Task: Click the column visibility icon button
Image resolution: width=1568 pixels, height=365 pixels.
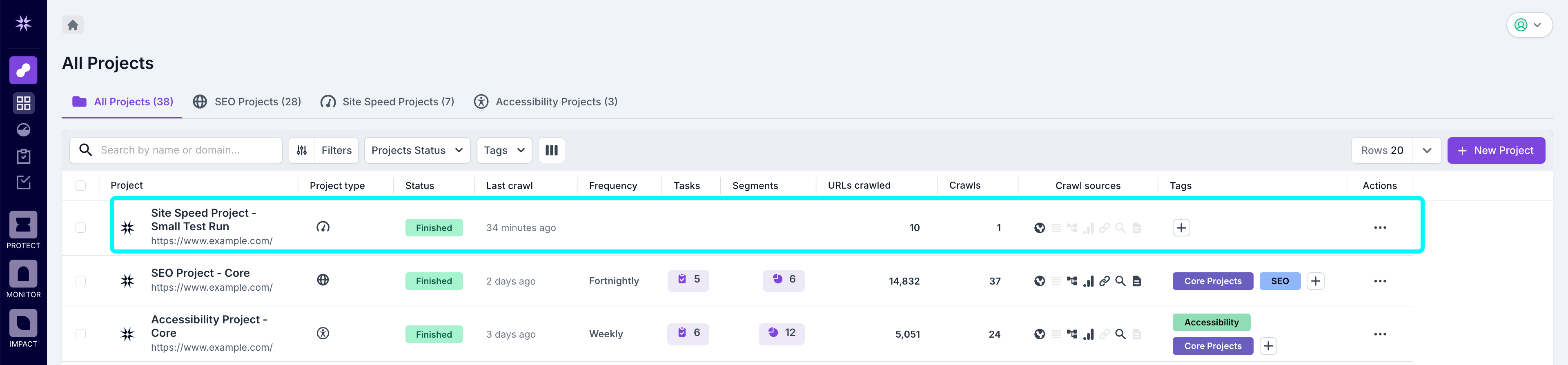Action: pos(552,150)
